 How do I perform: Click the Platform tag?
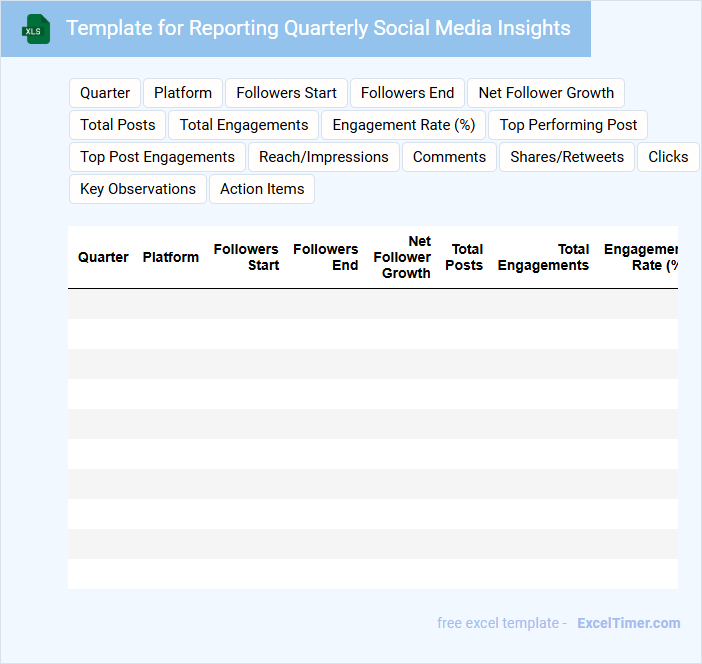click(183, 93)
